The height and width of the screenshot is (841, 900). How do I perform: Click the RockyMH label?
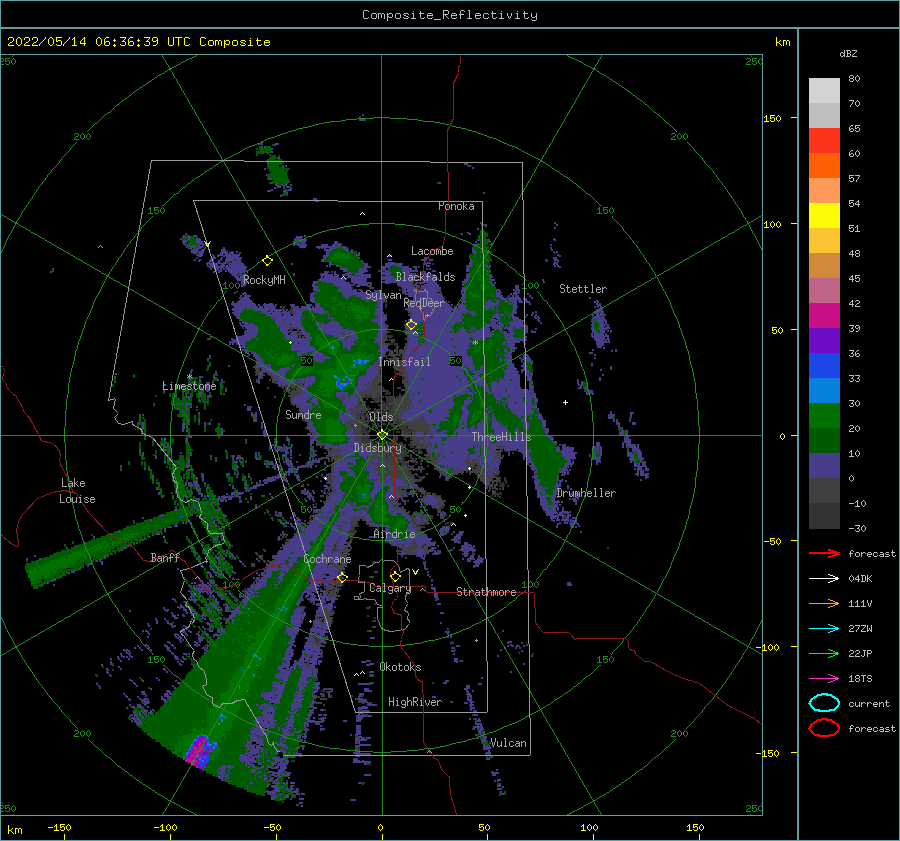tap(264, 280)
